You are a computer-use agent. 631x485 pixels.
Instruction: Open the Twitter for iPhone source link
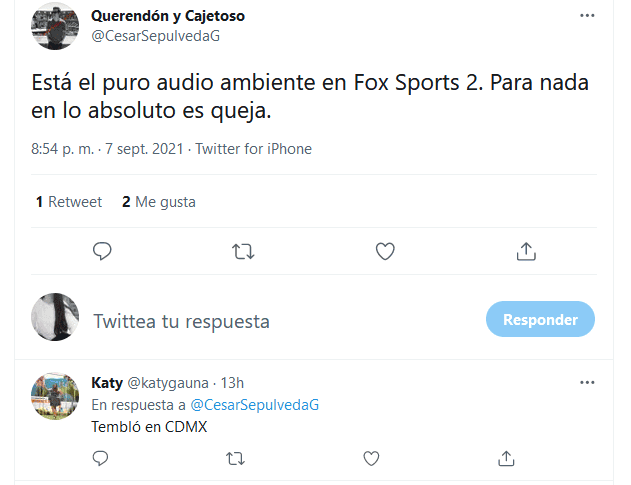click(x=253, y=149)
